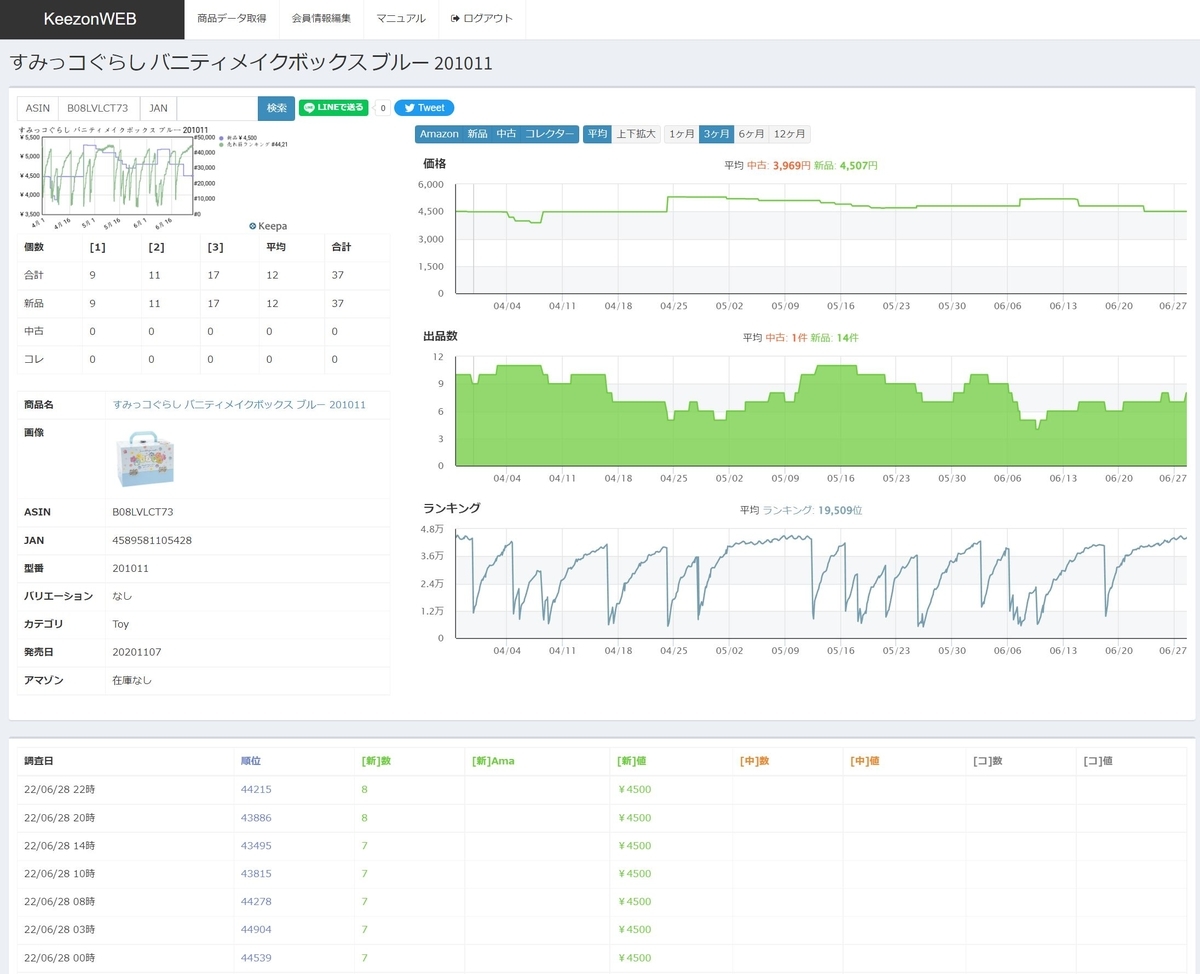
Task: Open the 商品データ取得 menu
Action: [x=232, y=19]
